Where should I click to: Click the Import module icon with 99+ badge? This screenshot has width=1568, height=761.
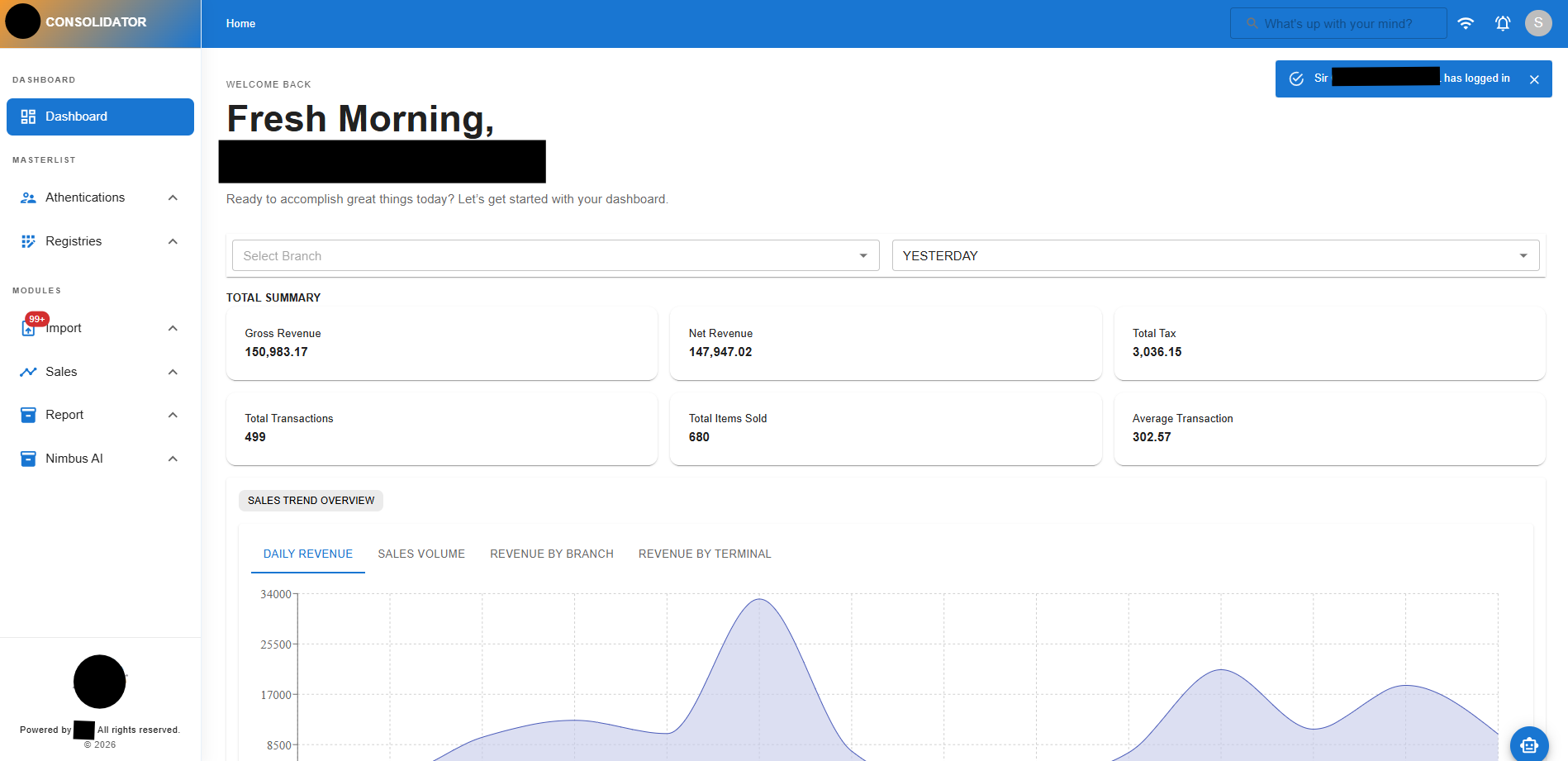click(x=28, y=328)
